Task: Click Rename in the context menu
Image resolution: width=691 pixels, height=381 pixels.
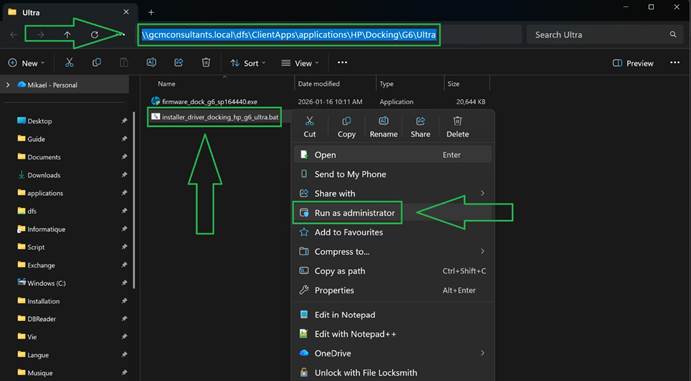Action: click(383, 127)
